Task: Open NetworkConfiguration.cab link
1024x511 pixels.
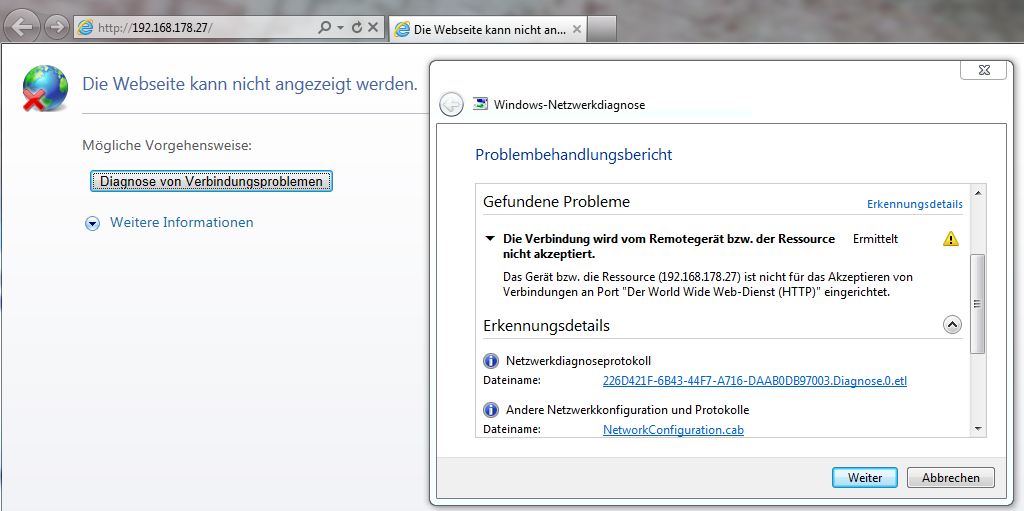Action: coord(673,429)
